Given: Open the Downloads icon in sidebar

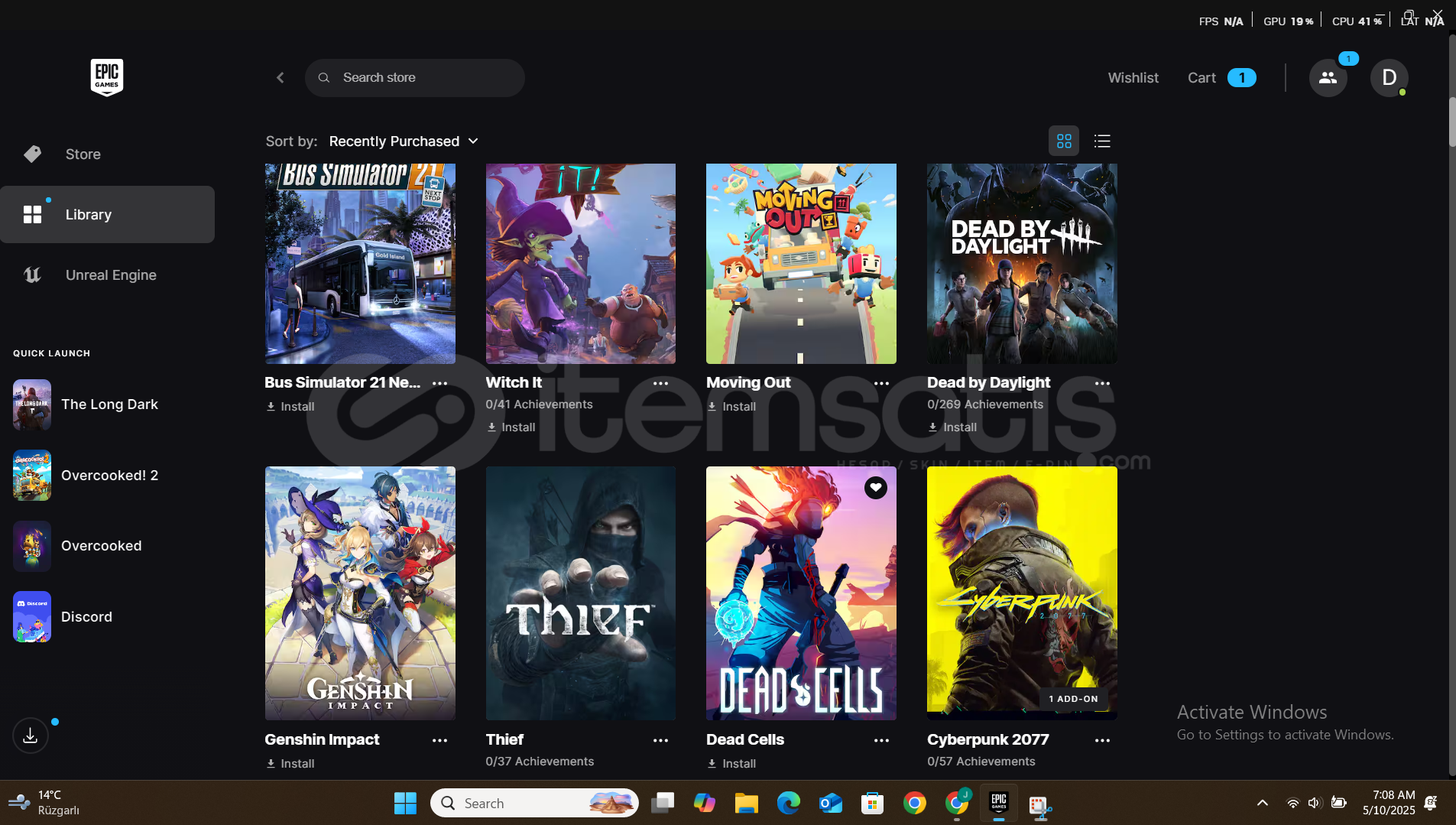Looking at the screenshot, I should pos(31,736).
